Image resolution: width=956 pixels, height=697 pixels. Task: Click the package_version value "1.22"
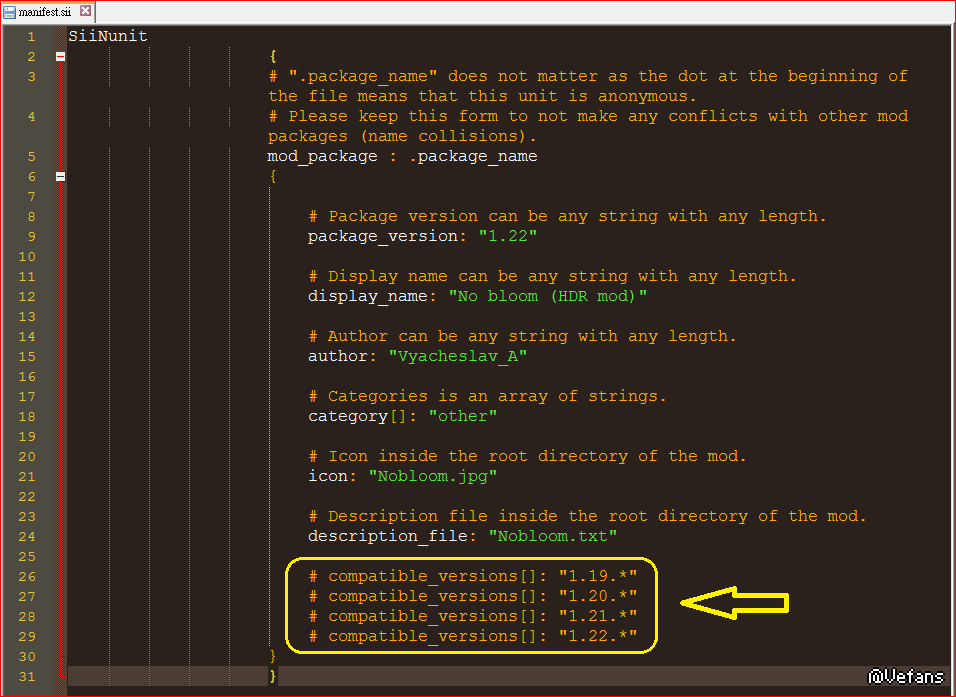pos(508,236)
